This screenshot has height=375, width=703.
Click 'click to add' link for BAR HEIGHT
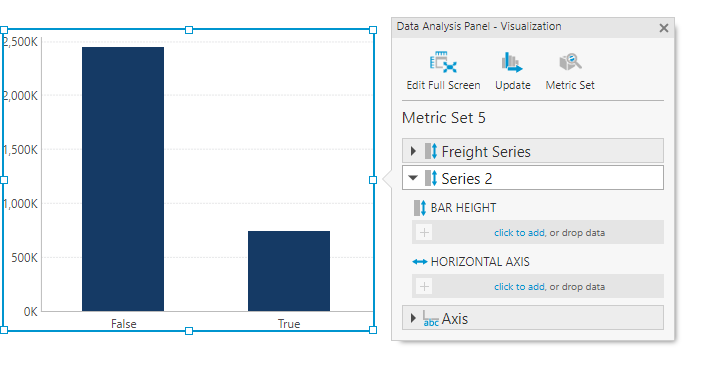pos(519,233)
